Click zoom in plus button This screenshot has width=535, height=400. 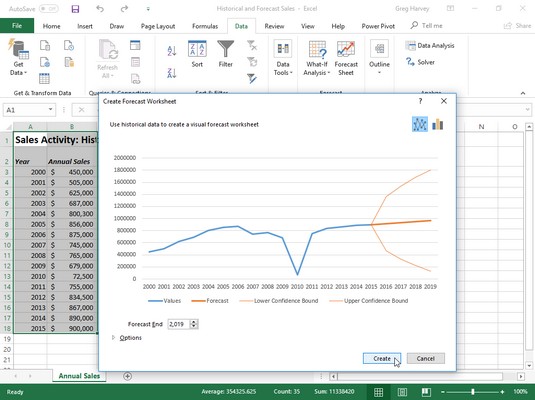pyautogui.click(x=502, y=392)
